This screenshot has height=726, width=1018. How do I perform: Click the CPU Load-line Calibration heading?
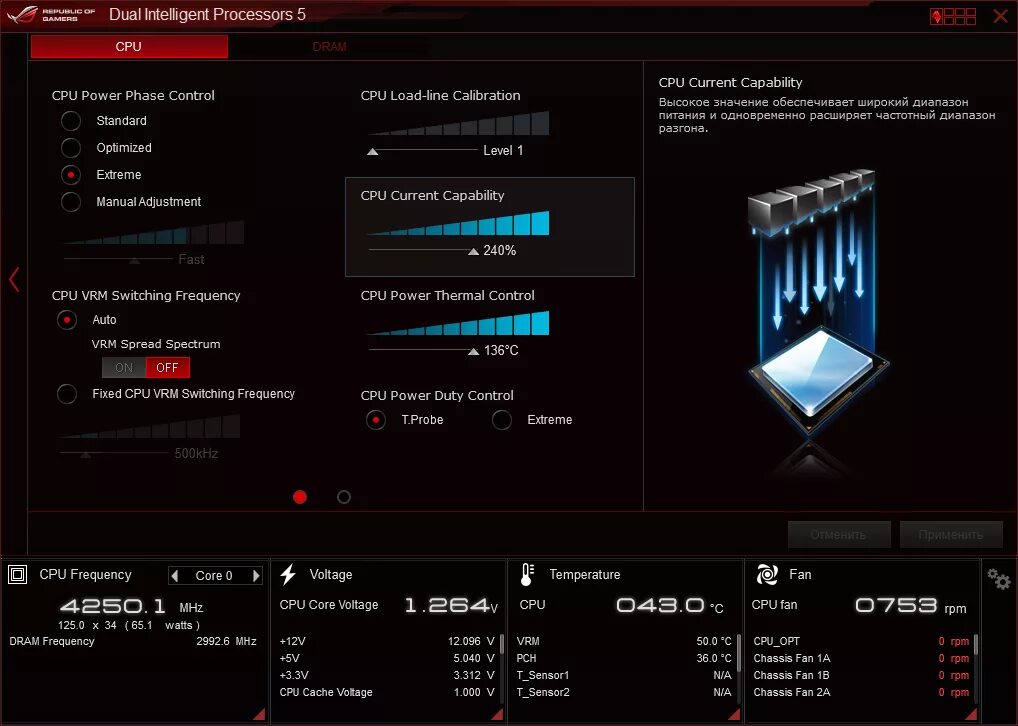pos(441,95)
